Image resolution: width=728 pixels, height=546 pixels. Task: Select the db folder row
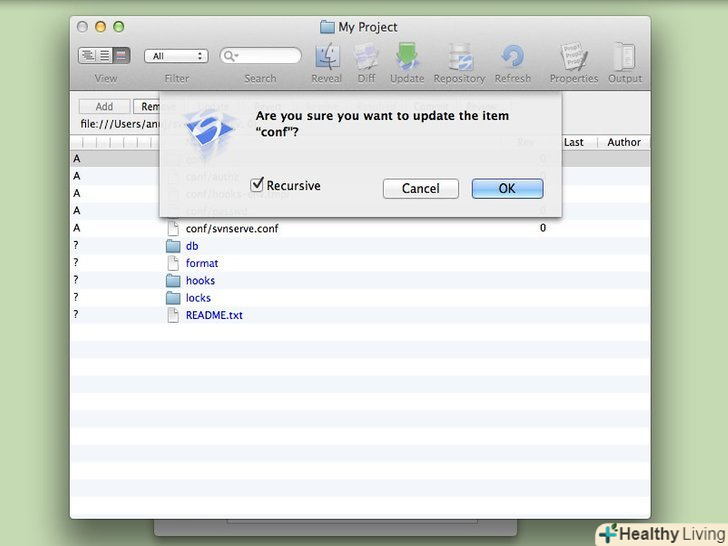[x=192, y=246]
